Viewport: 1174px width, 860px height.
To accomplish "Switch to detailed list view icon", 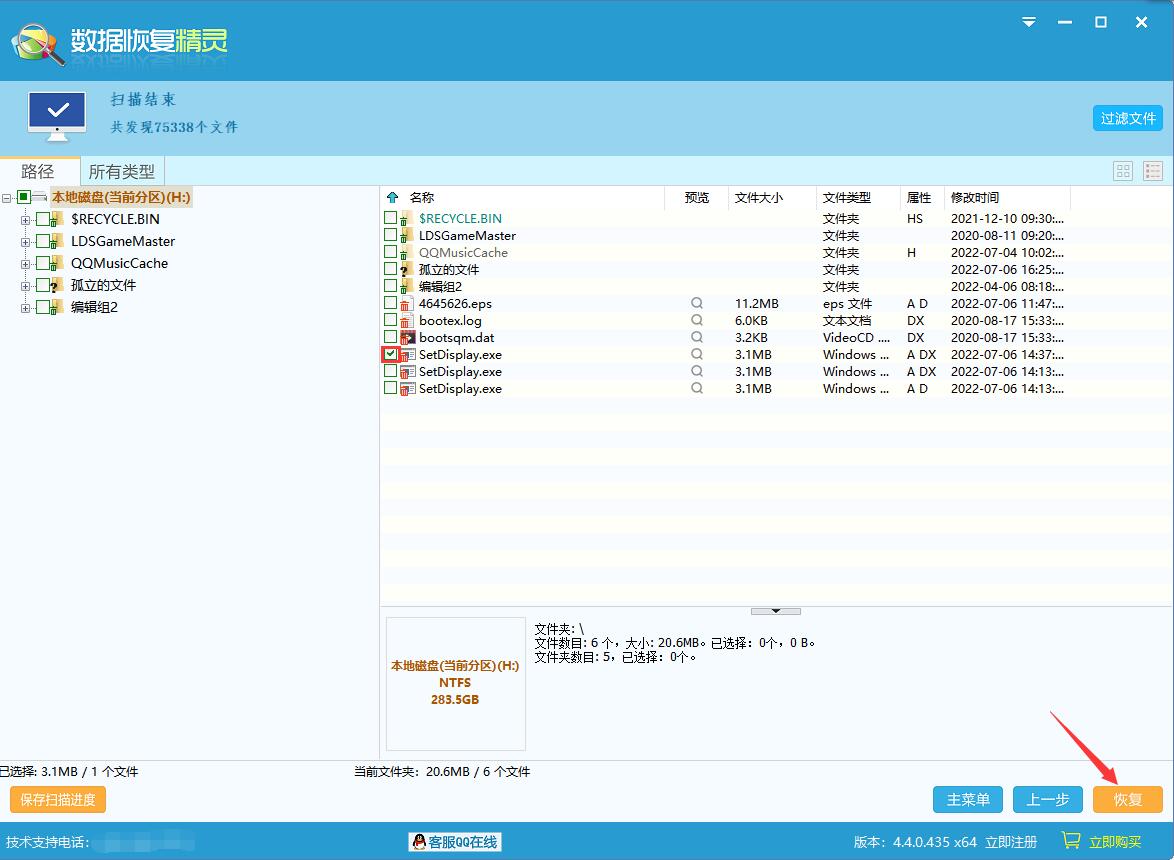I will coord(1153,171).
